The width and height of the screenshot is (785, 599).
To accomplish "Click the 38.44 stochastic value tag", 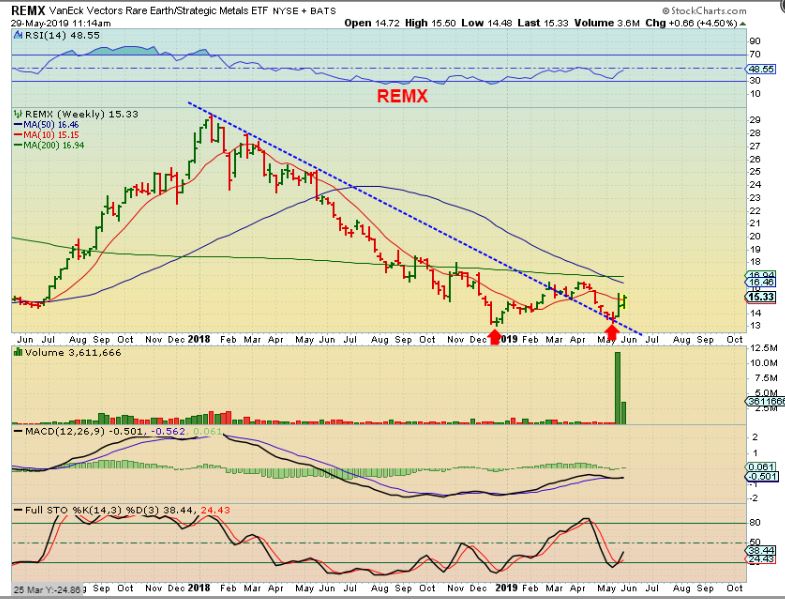I will 761,550.
